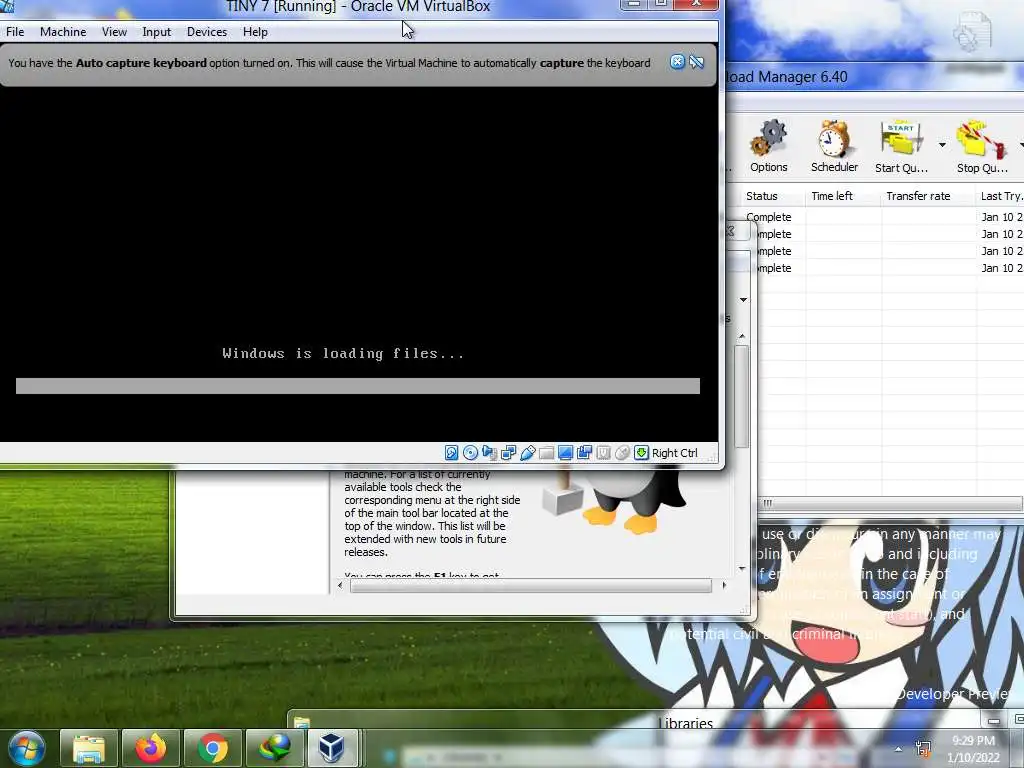Open the Devices menu
This screenshot has width=1024, height=768.
(x=207, y=31)
